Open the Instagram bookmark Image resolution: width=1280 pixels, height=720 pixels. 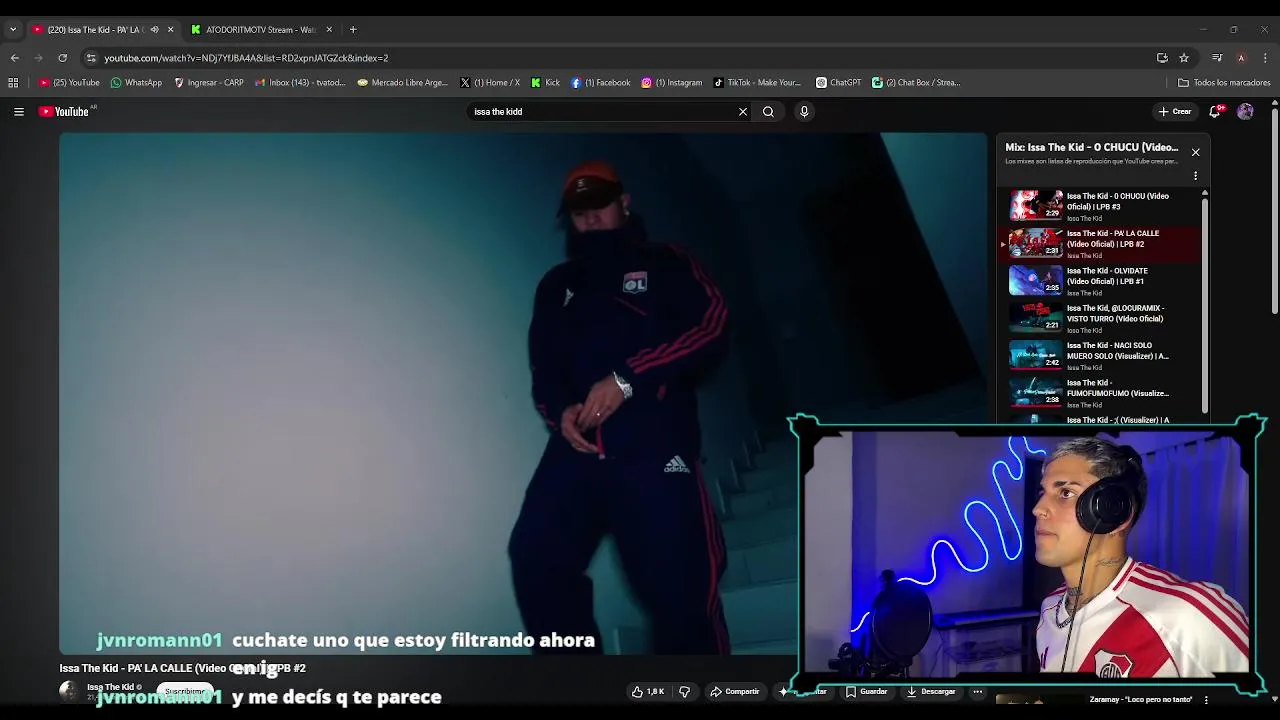[672, 83]
